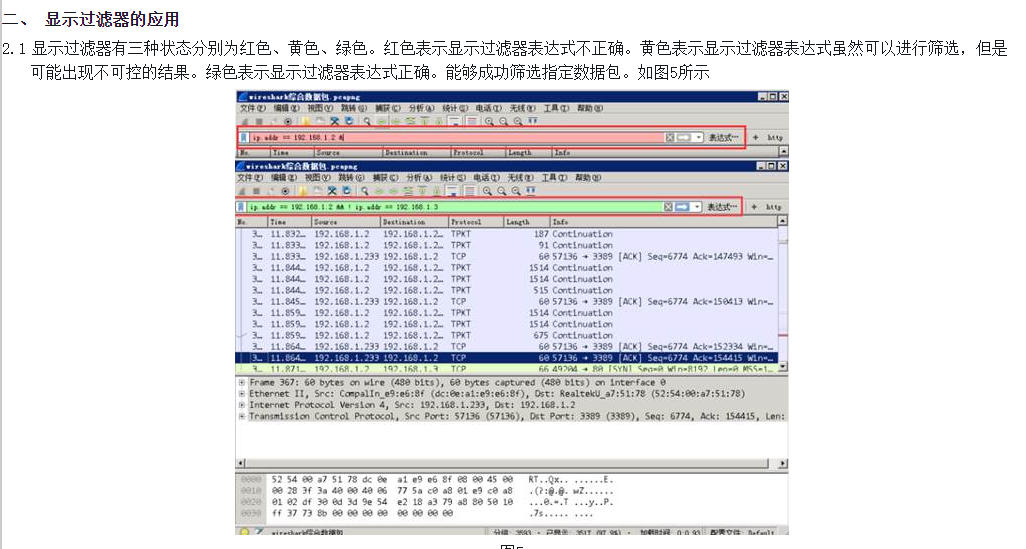This screenshot has height=549, width=1026.
Task: Click into the red ip.addr filter field
Action: (456, 137)
